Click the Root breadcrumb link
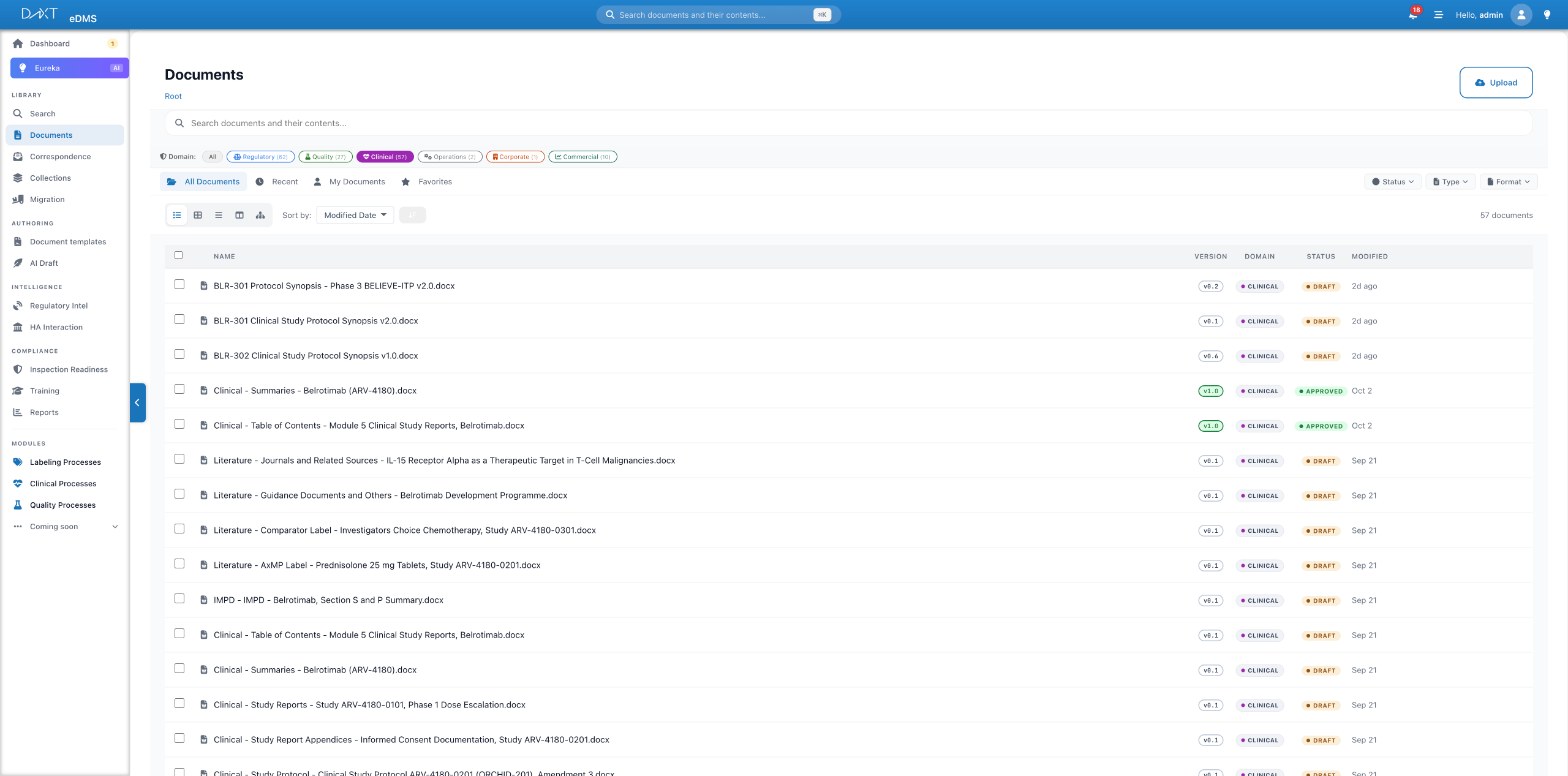The height and width of the screenshot is (776, 1568). 173,96
